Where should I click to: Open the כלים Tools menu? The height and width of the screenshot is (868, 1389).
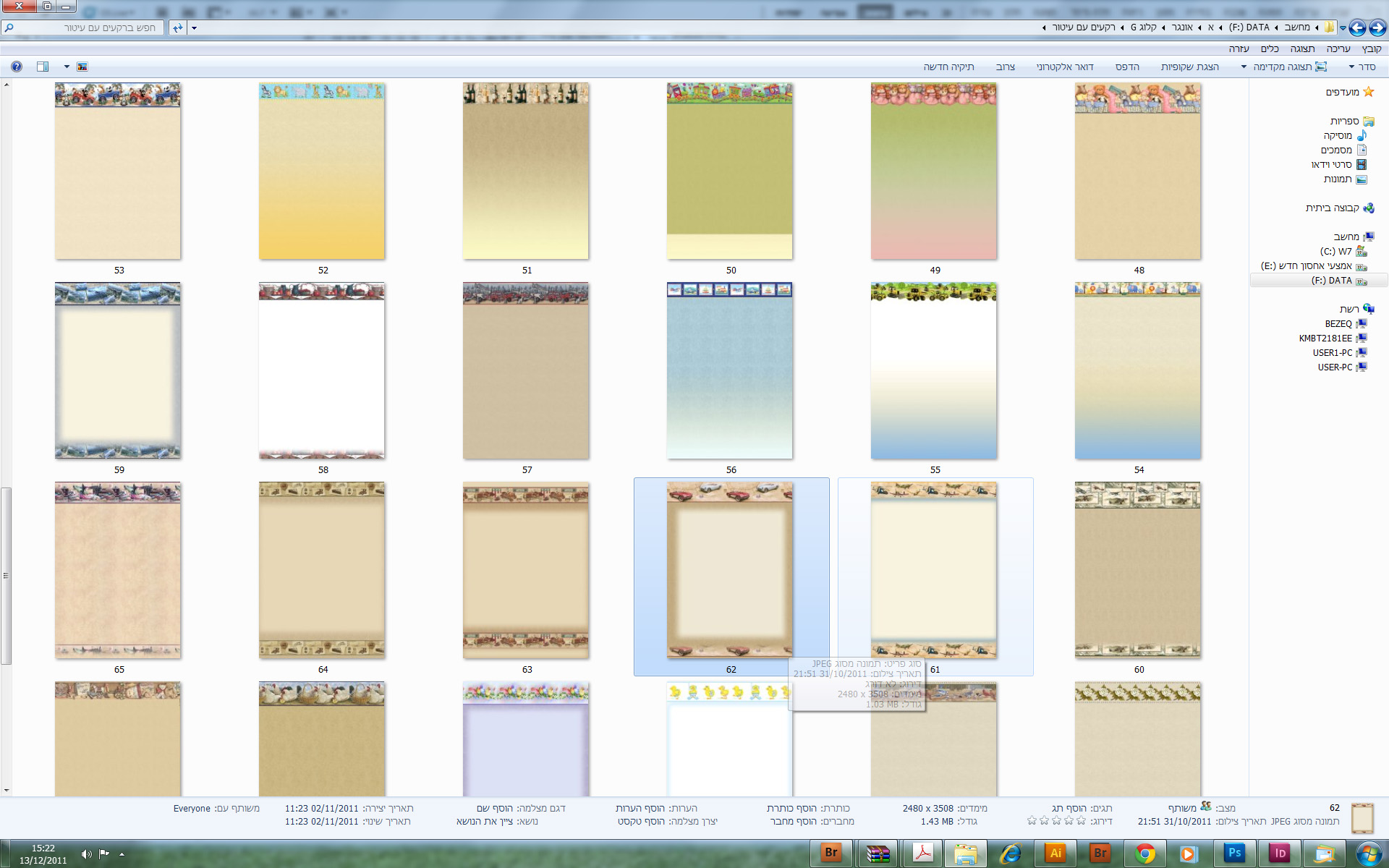[x=1270, y=48]
